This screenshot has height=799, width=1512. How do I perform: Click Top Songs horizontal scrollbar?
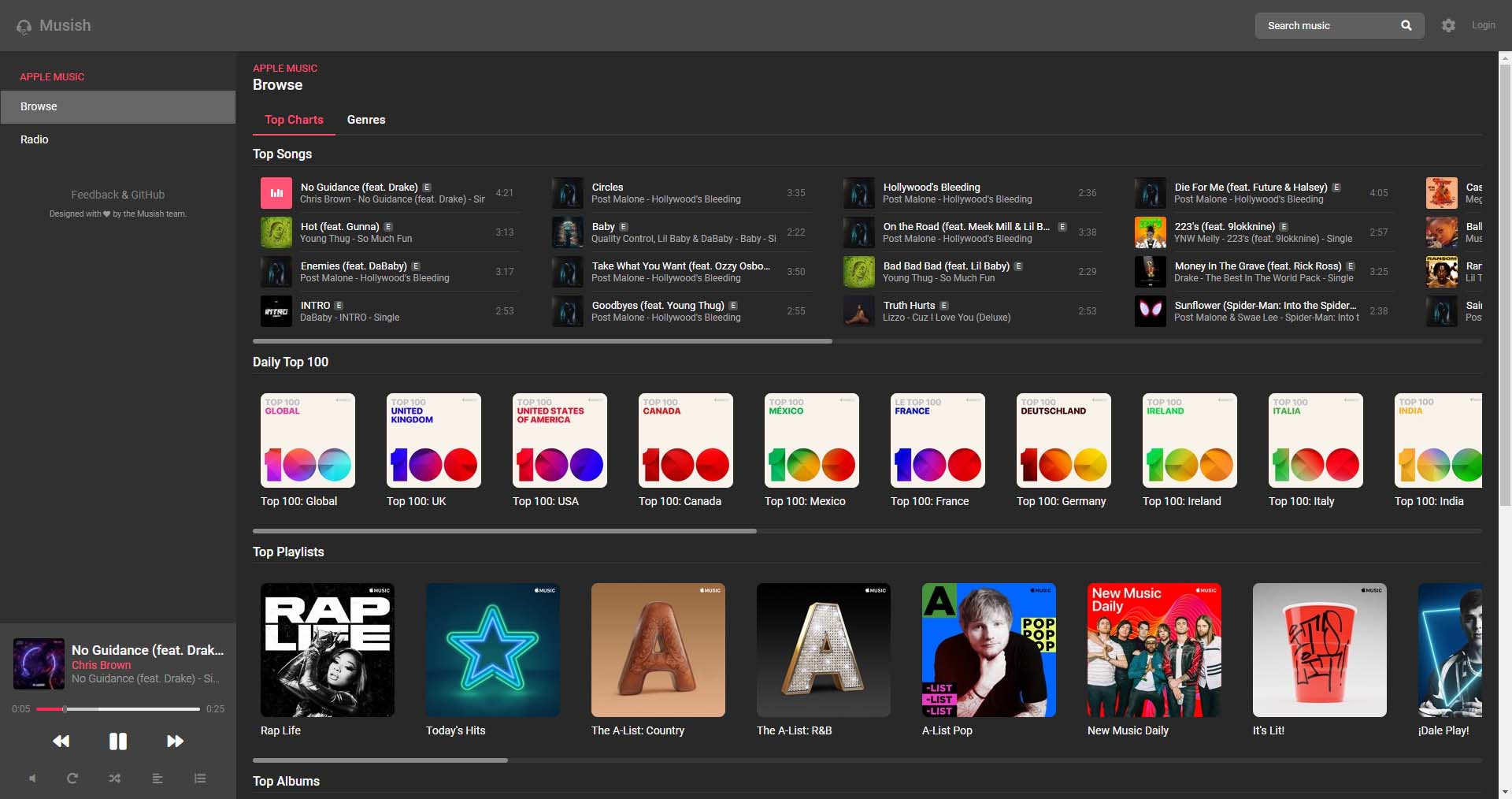tap(542, 341)
